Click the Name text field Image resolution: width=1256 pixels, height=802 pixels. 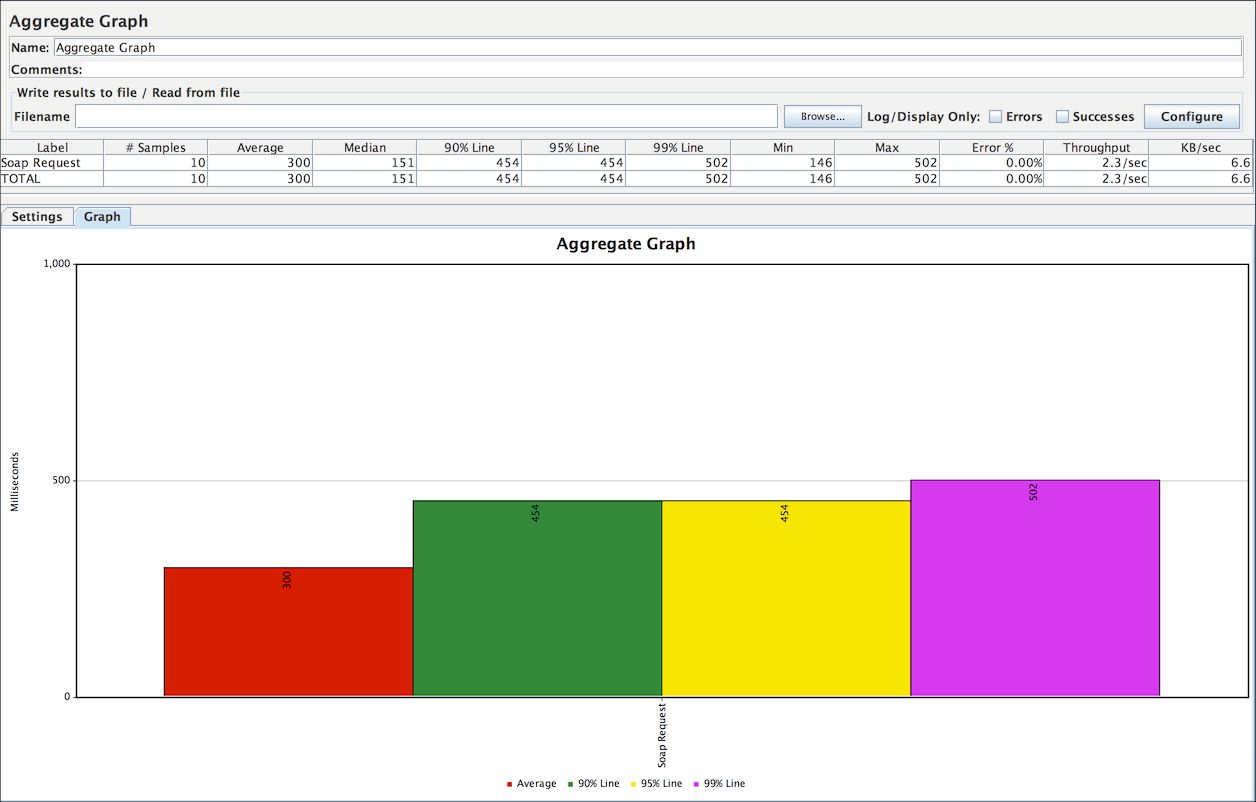pyautogui.click(x=647, y=47)
